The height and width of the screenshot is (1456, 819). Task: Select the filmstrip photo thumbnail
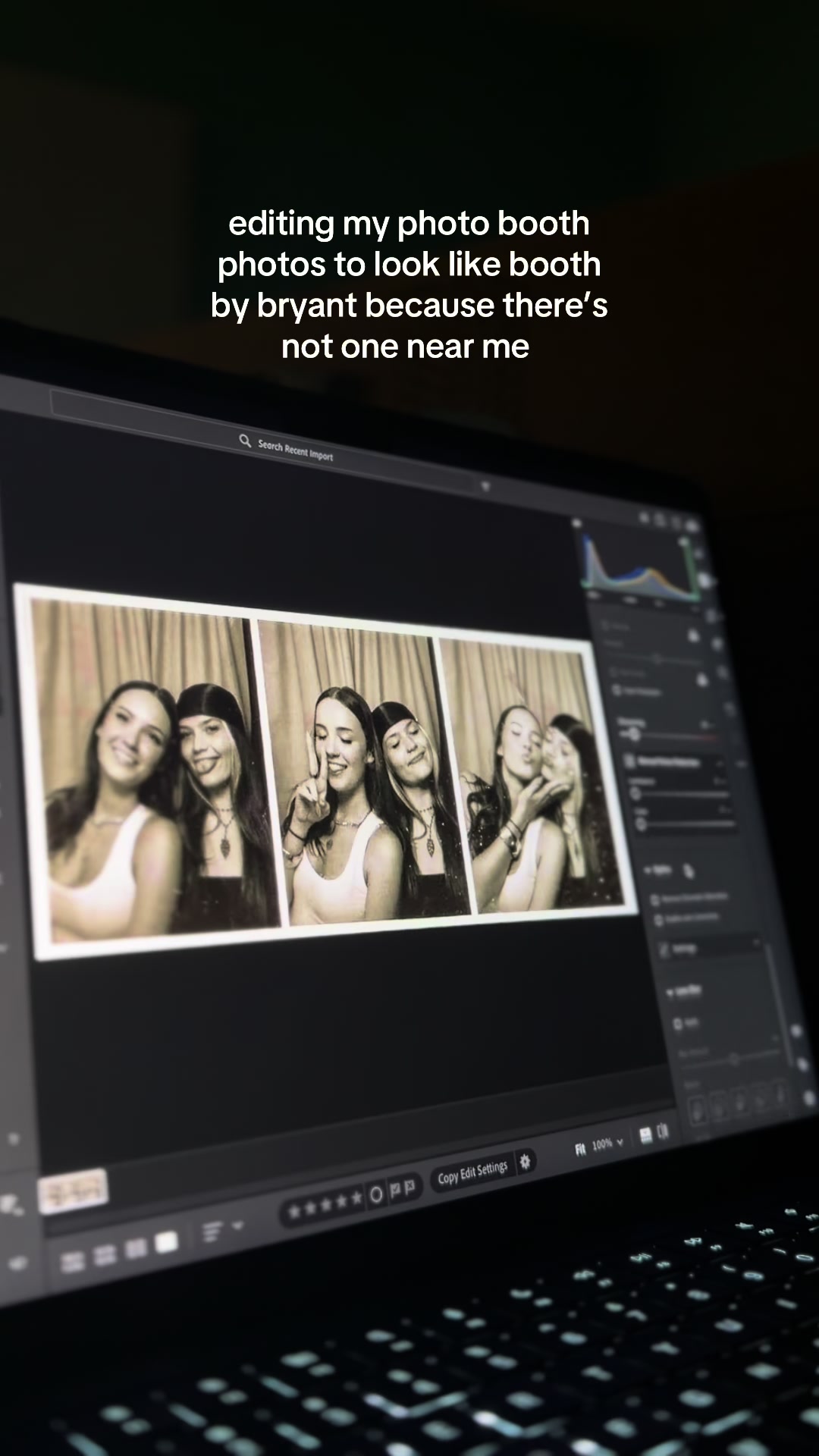(x=73, y=1192)
